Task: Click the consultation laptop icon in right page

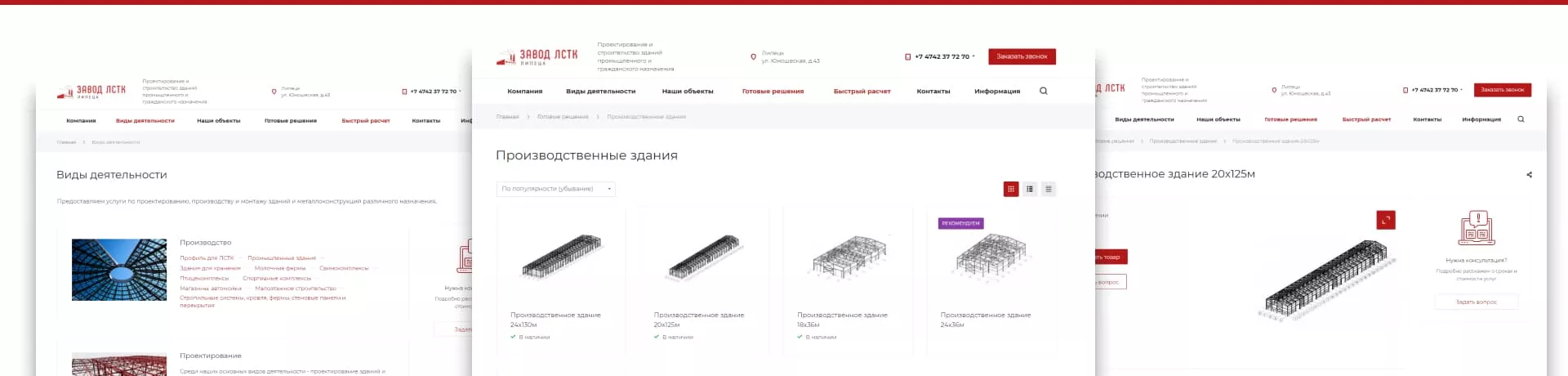Action: (x=1477, y=229)
